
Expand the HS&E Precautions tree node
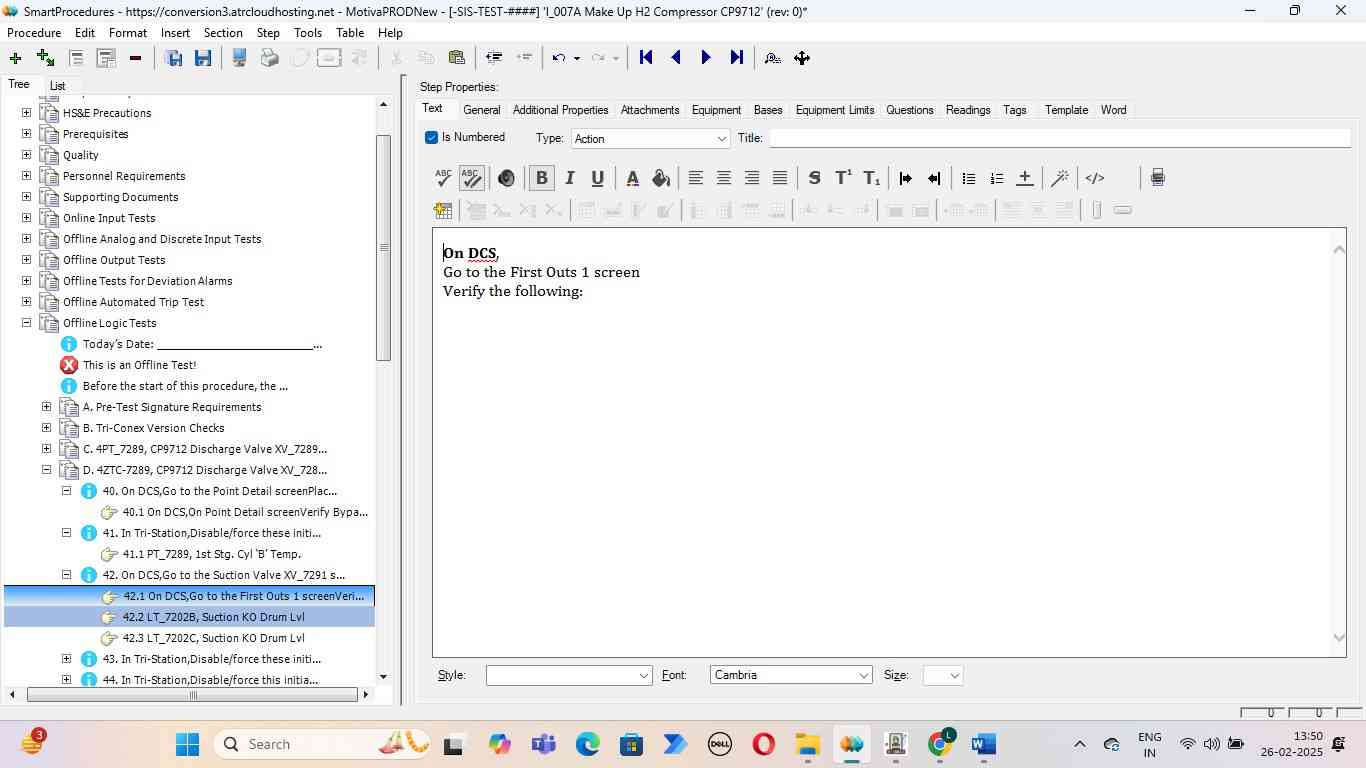(x=26, y=113)
